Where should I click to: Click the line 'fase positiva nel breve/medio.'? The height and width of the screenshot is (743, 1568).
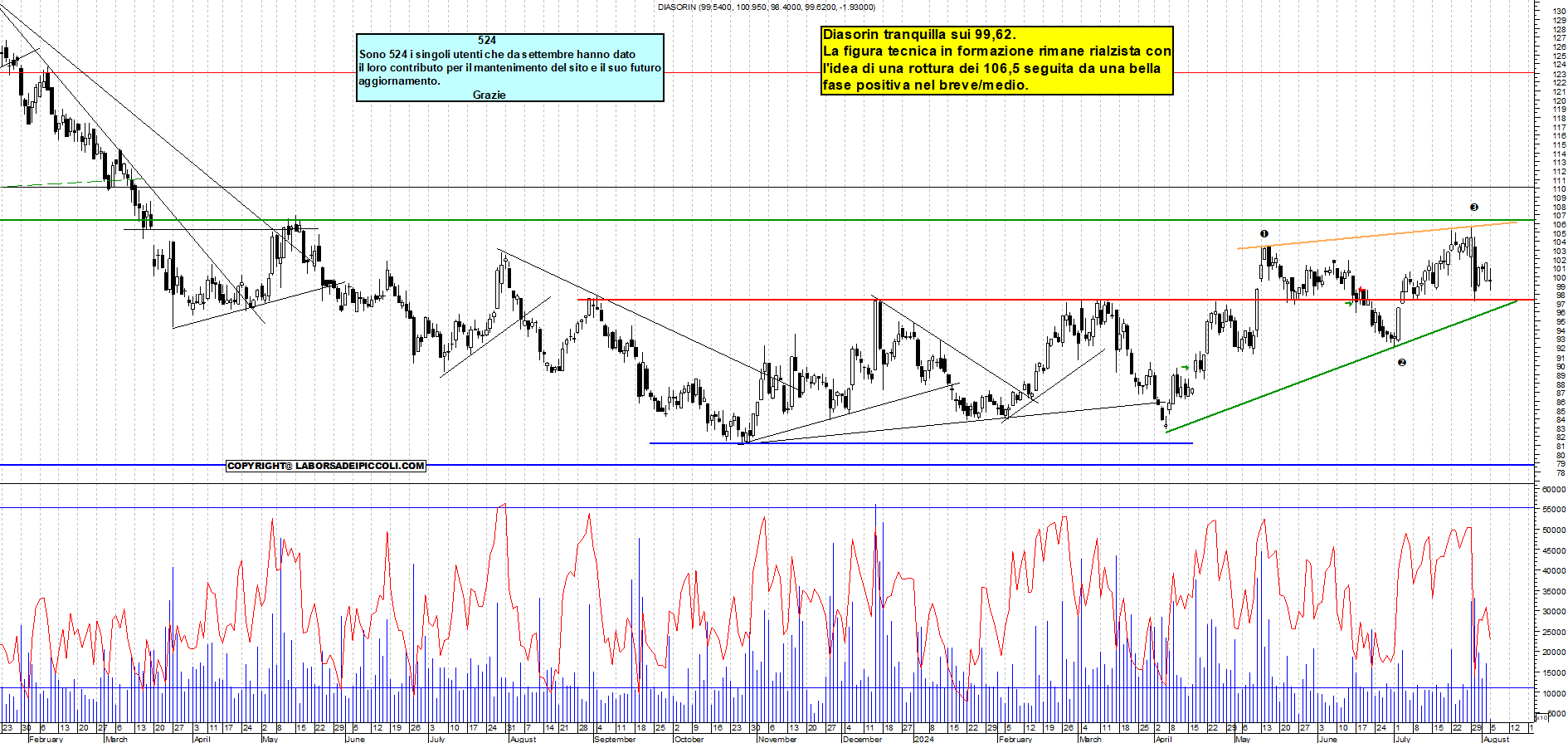tap(926, 85)
